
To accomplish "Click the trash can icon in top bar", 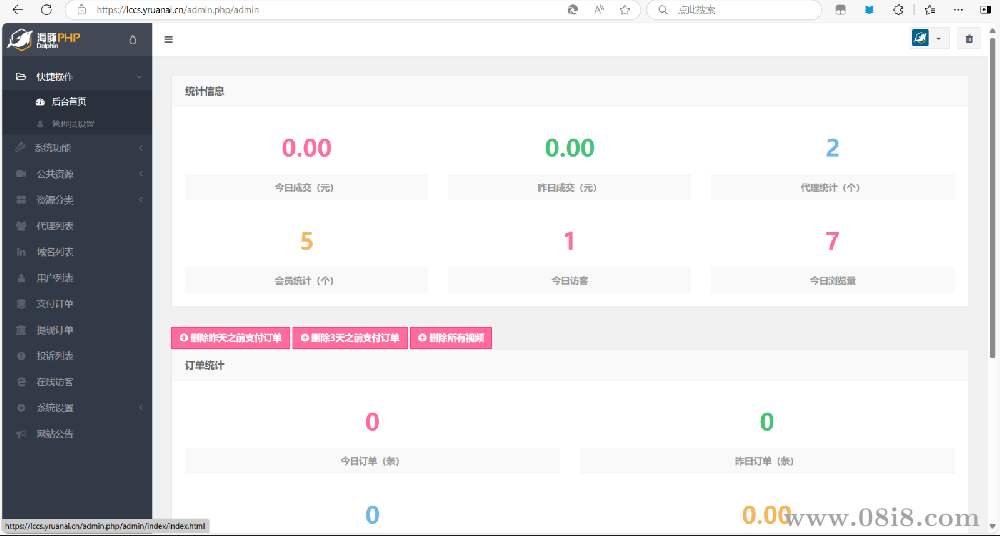I will 968,39.
